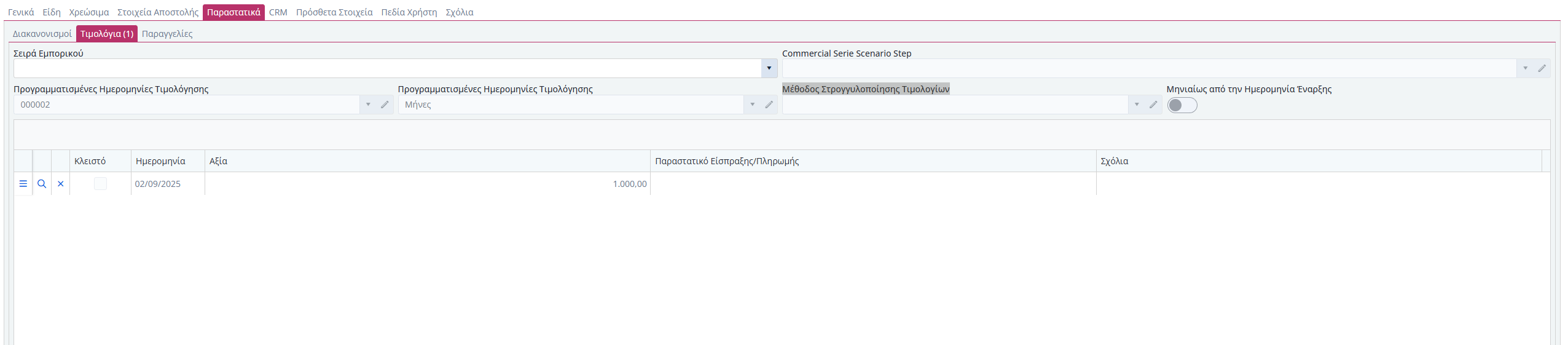
Task: Expand the 000002 field dropdown arrow
Action: tap(368, 105)
